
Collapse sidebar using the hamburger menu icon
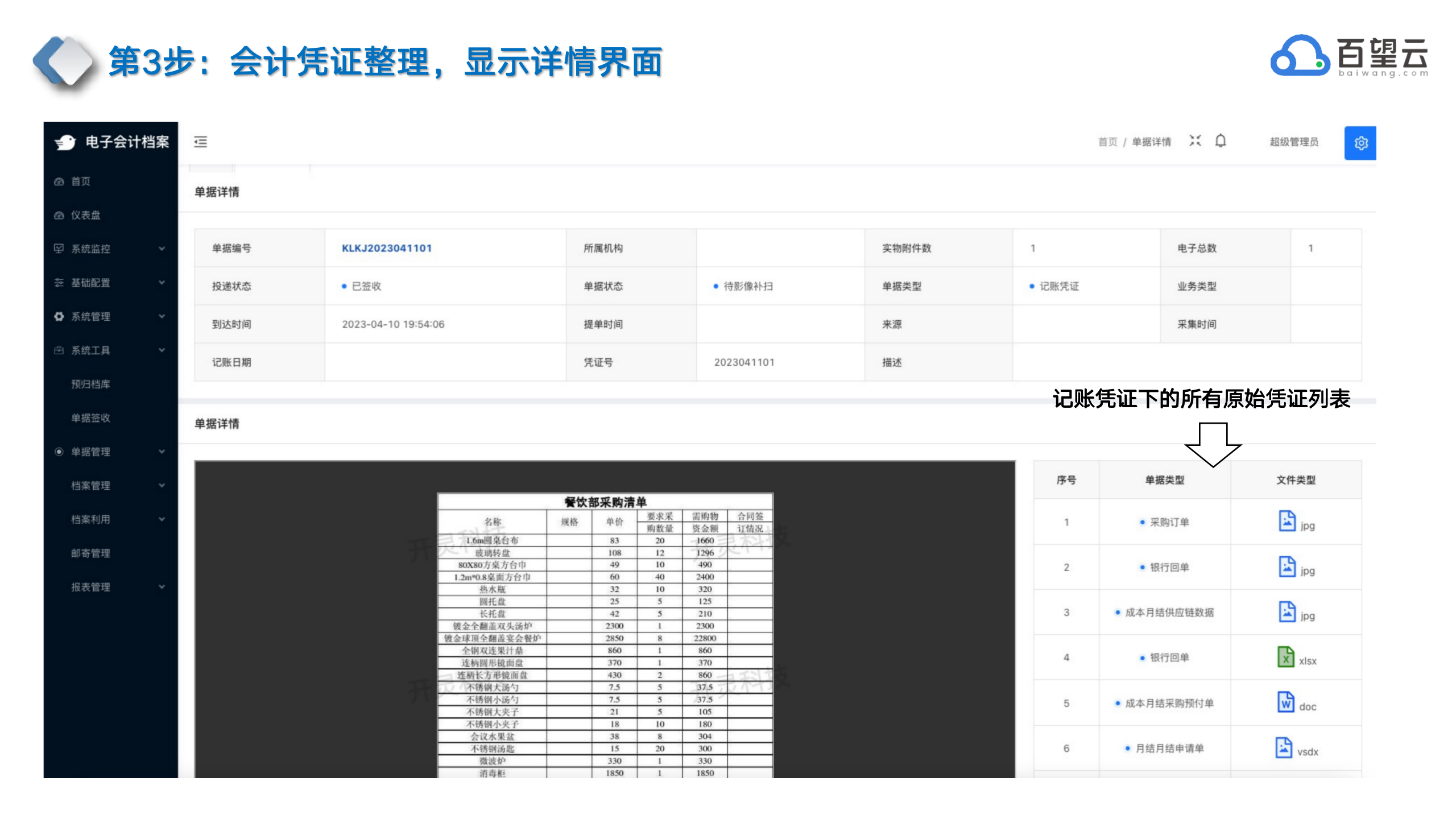tap(200, 142)
